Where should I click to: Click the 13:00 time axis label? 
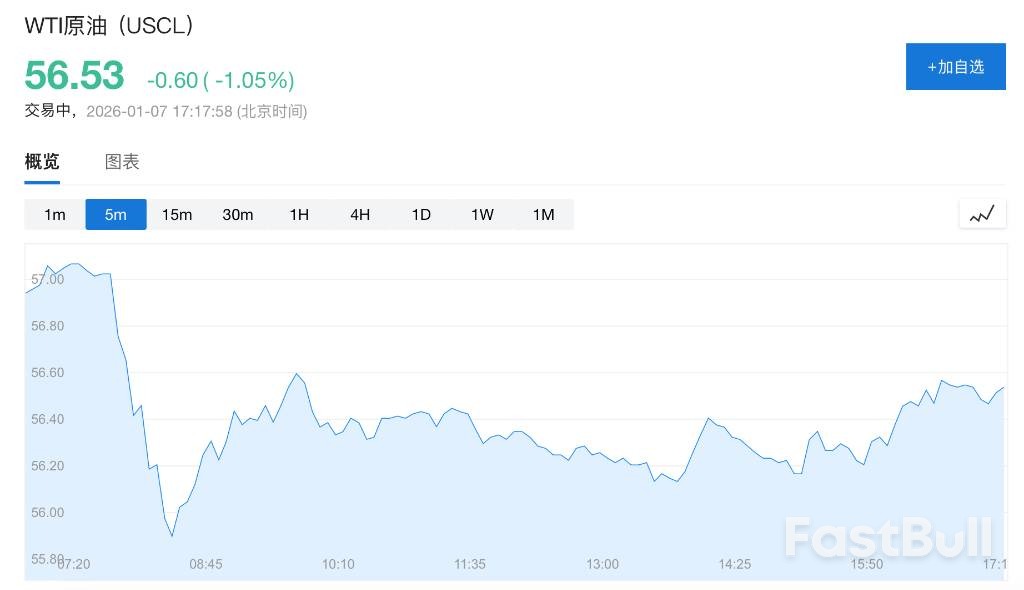tap(602, 564)
